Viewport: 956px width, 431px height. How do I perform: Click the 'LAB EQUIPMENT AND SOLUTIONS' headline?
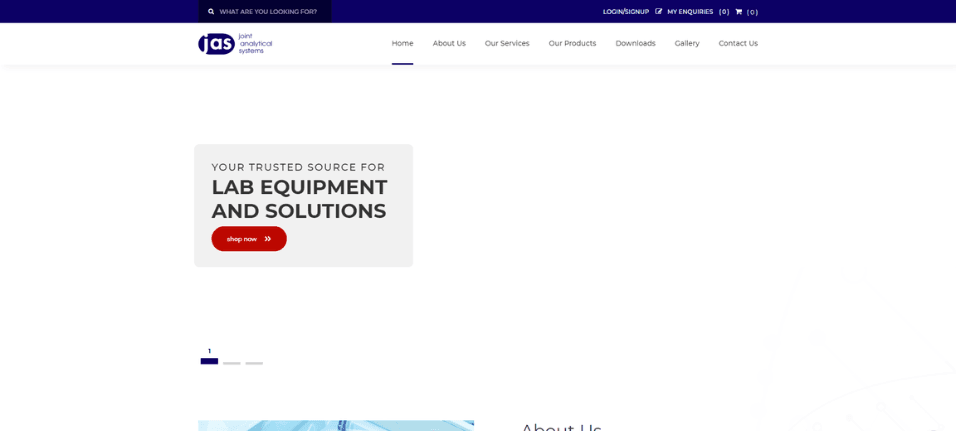pyautogui.click(x=299, y=199)
